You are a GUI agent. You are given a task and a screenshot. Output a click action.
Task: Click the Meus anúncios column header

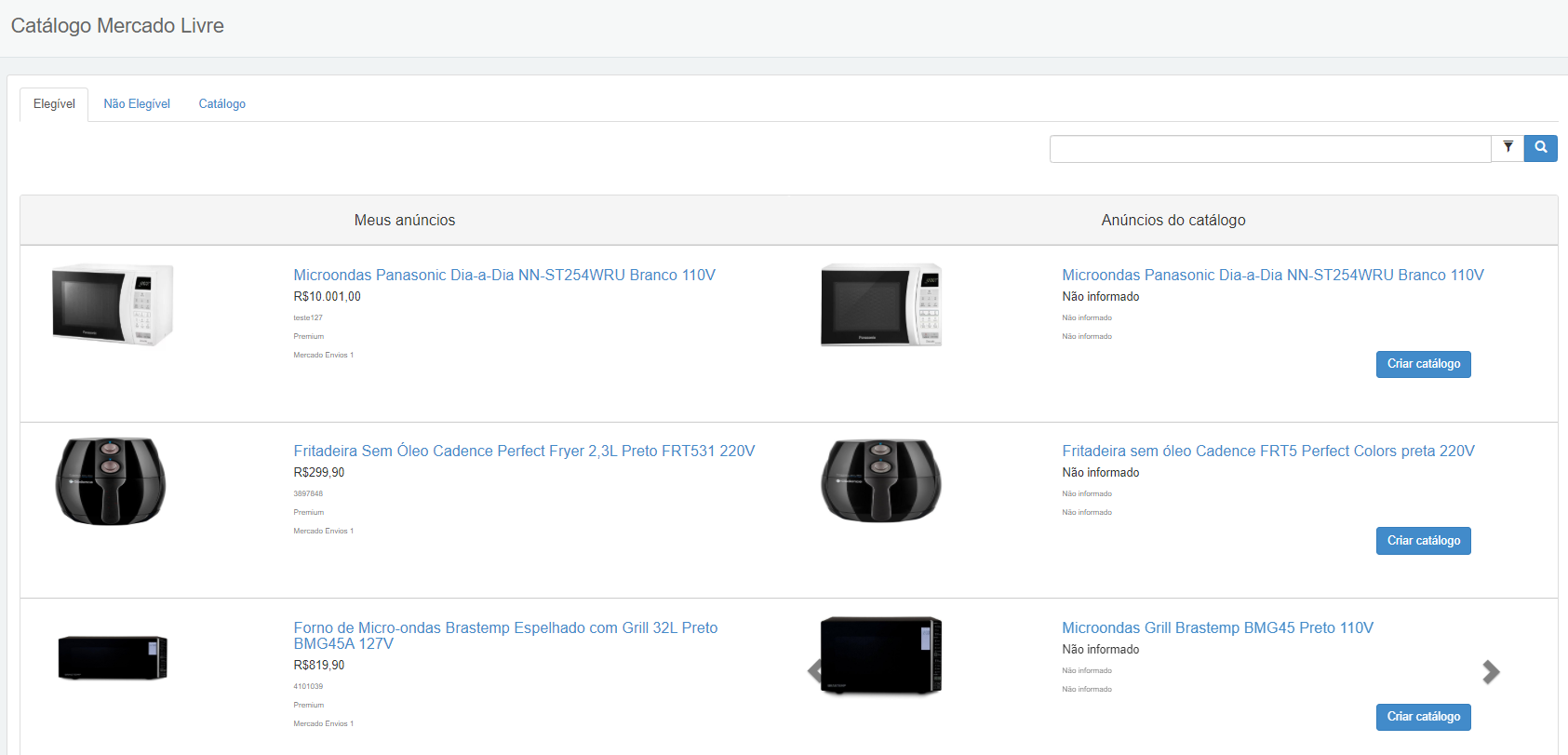405,221
